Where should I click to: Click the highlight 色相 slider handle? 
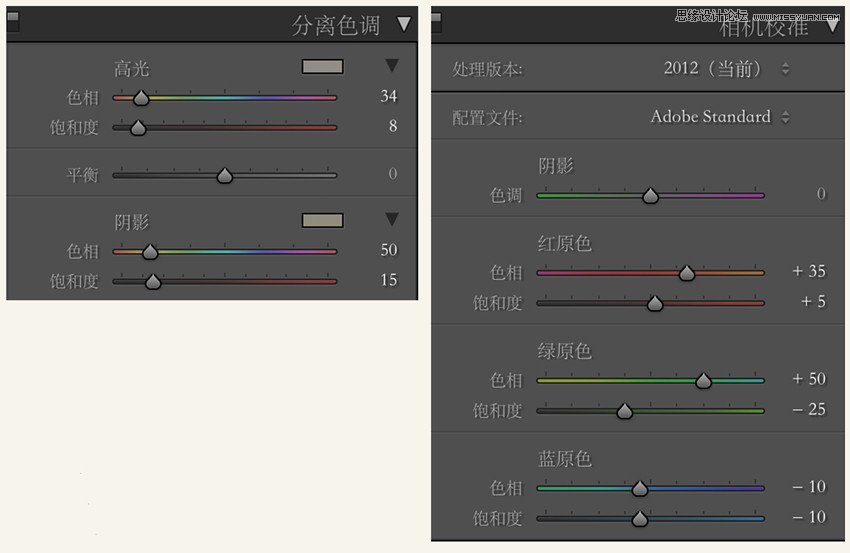(141, 98)
